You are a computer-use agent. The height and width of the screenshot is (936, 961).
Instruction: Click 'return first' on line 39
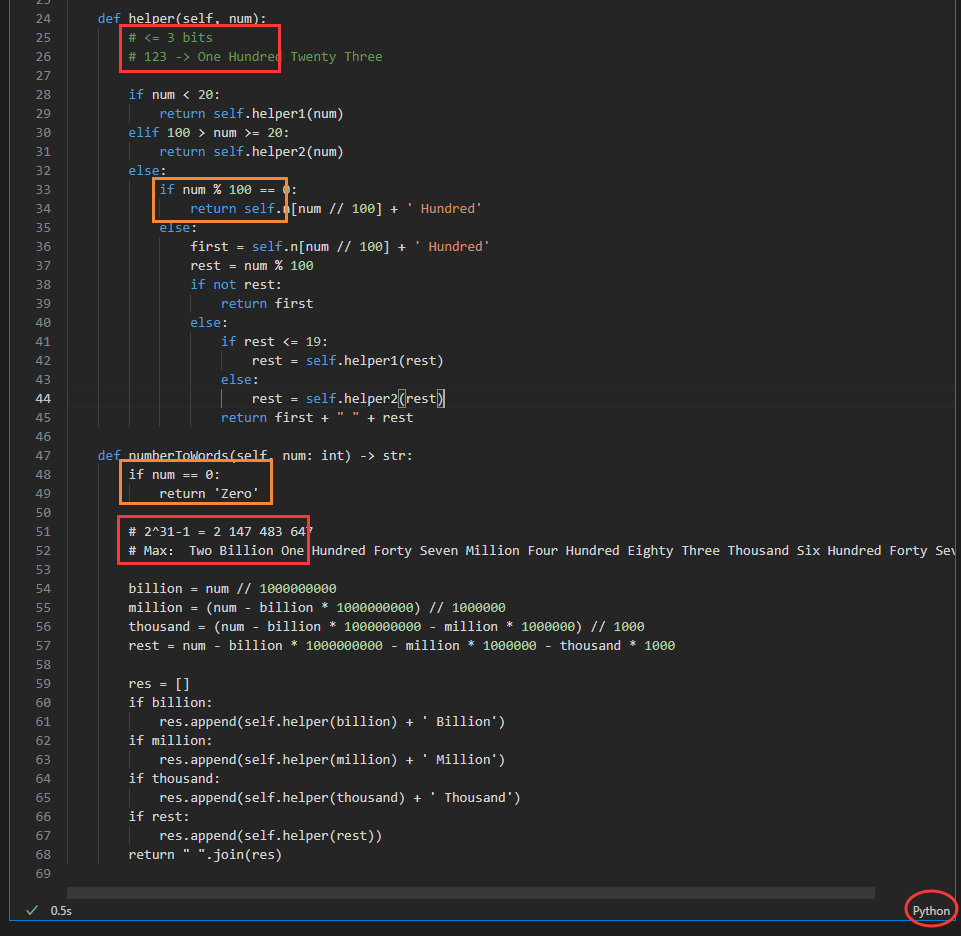point(267,303)
